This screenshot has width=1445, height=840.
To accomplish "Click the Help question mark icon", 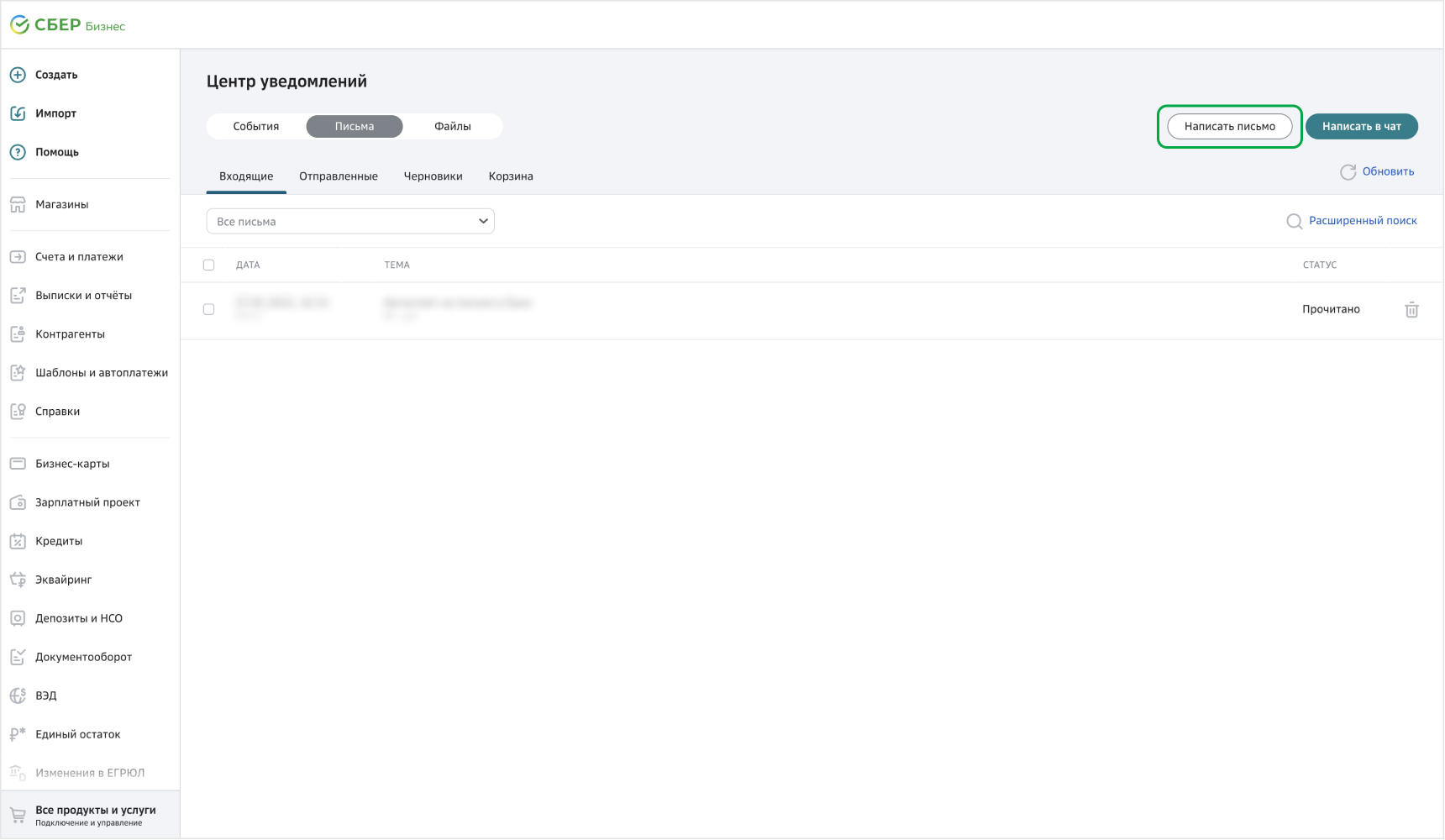I will point(18,152).
